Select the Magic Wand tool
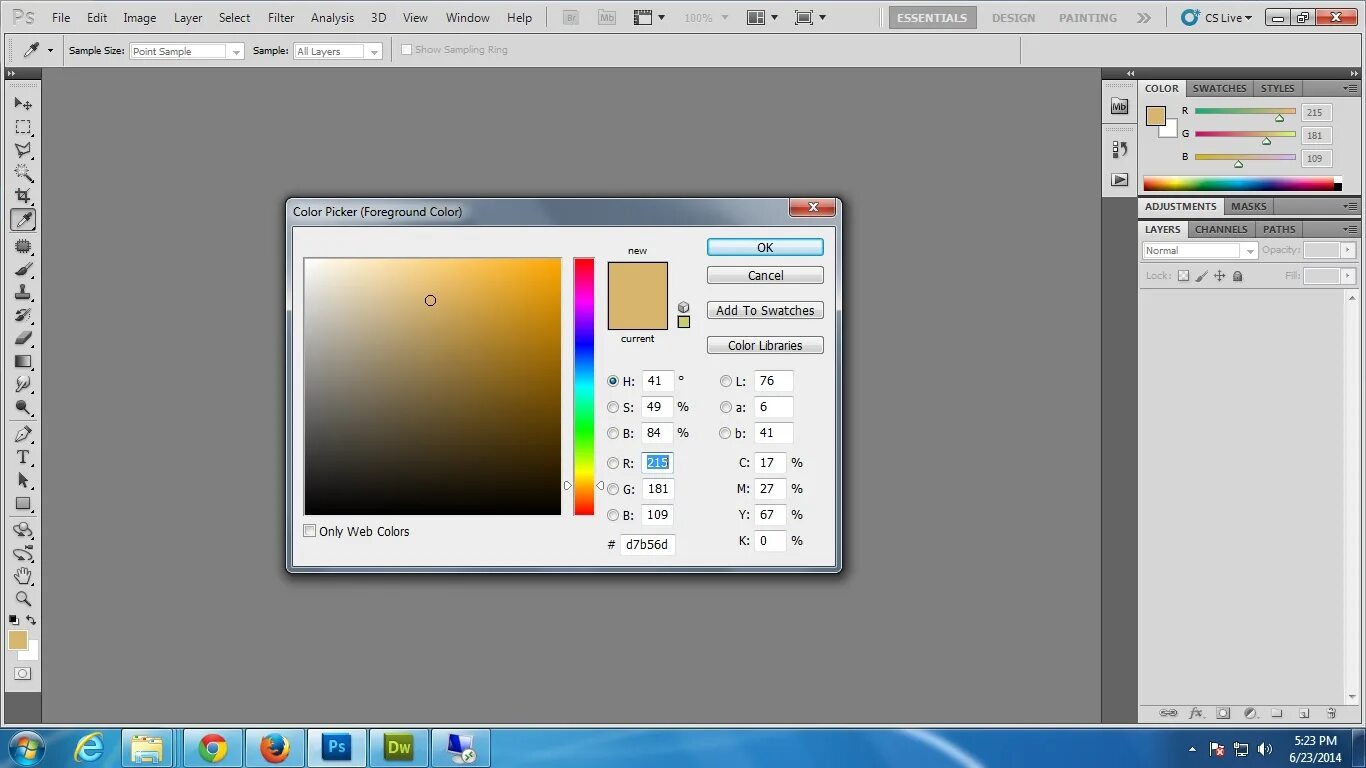 [x=23, y=173]
